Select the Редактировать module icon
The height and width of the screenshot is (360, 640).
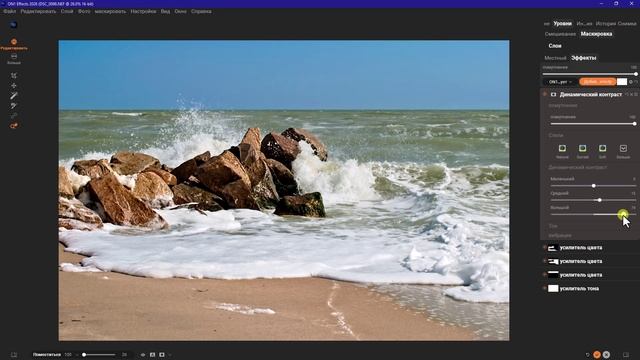coord(14,42)
